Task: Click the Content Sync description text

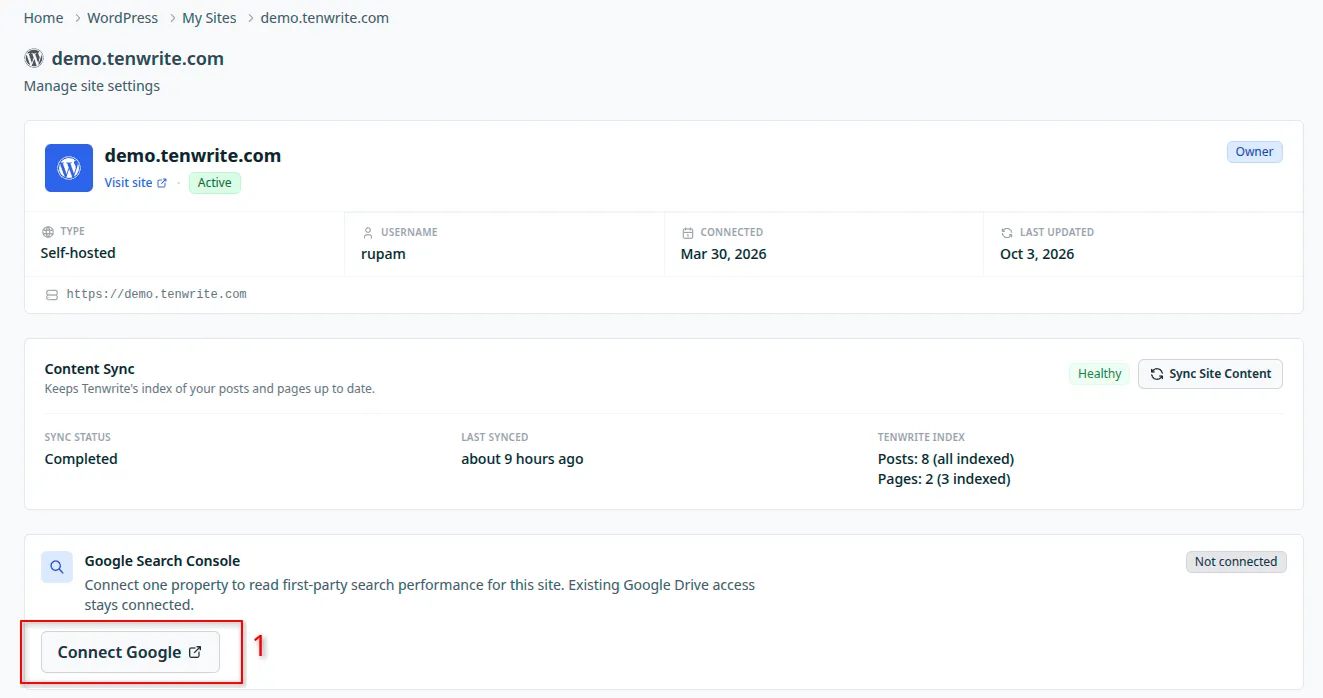Action: pos(210,389)
